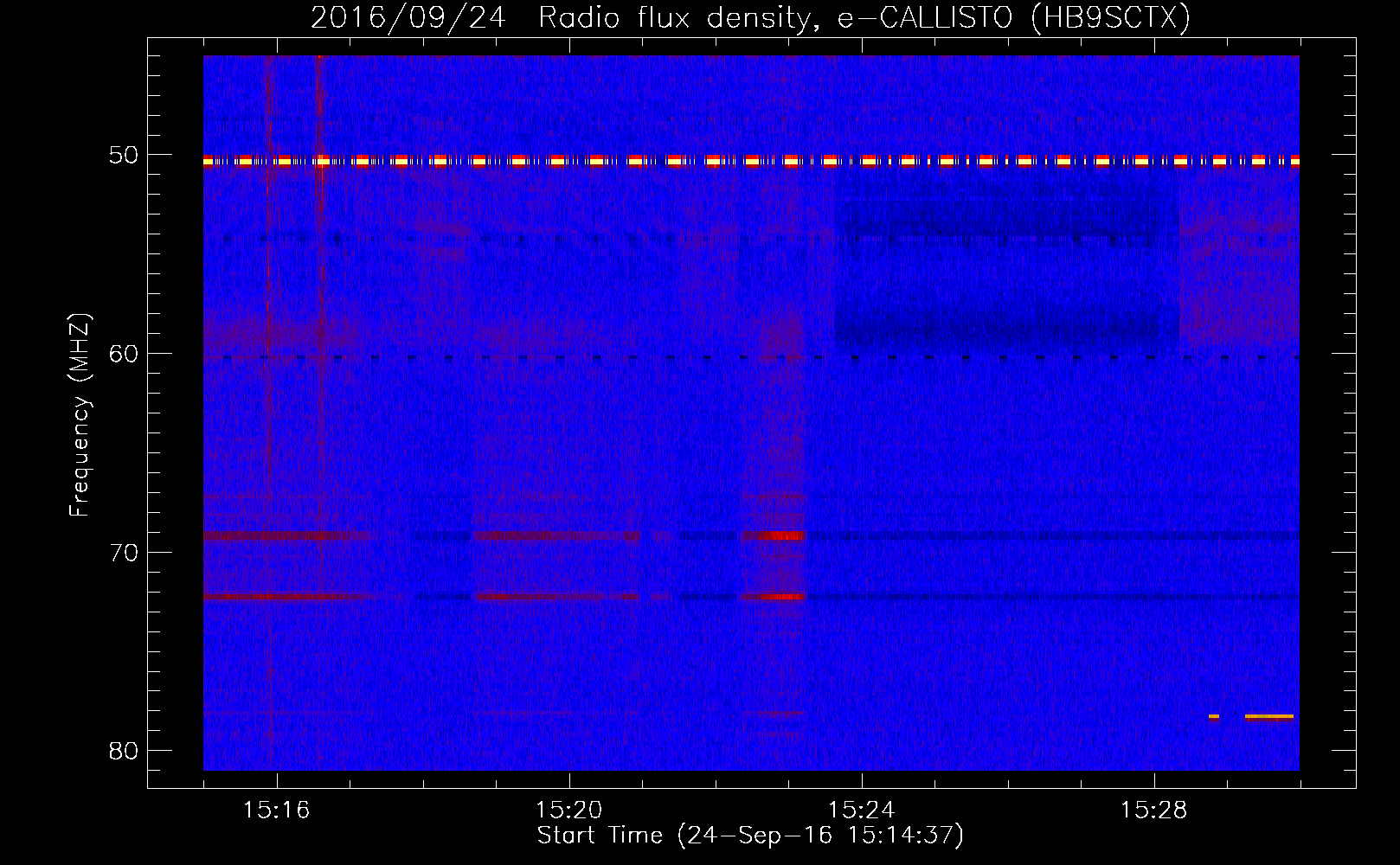Click the 'Frequency (MHZ)' axis label
Viewport: 1400px width, 865px height.
80,415
